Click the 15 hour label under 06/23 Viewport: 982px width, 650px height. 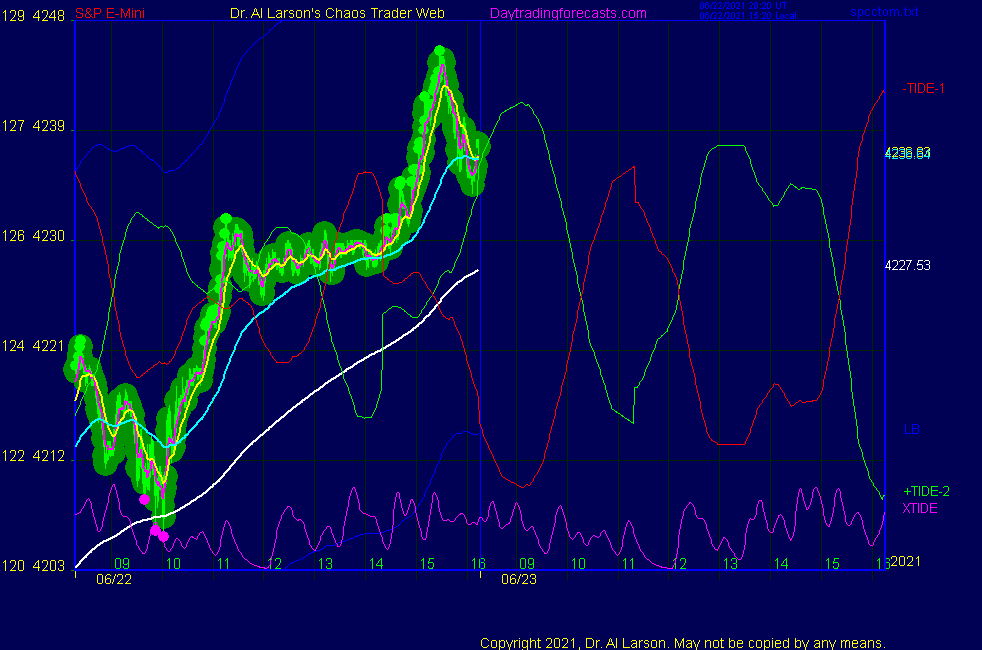coord(832,564)
